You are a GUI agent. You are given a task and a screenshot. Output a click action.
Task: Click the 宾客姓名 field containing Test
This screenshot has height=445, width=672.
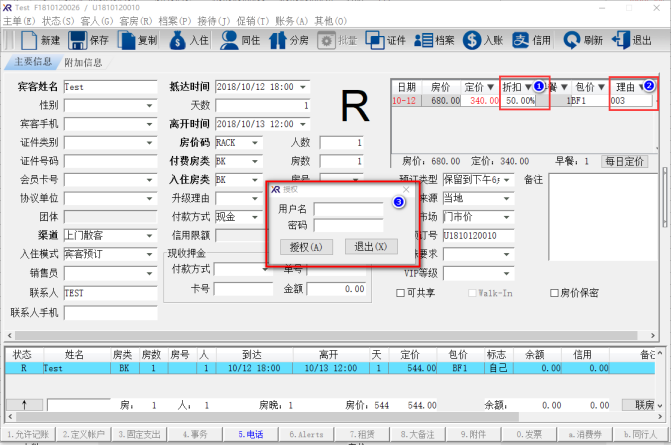point(111,87)
